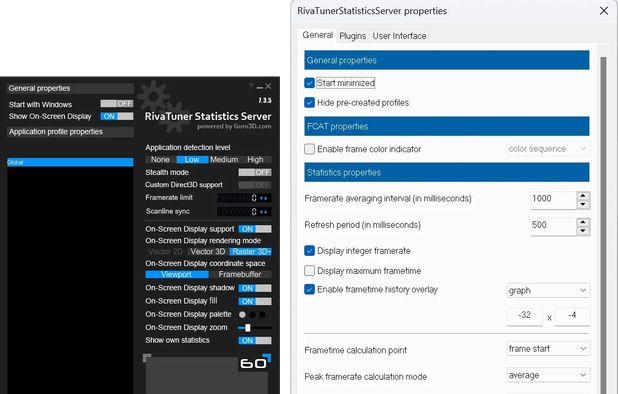Image resolution: width=618 pixels, height=394 pixels.
Task: Set detection level to Medium
Action: tap(224, 160)
